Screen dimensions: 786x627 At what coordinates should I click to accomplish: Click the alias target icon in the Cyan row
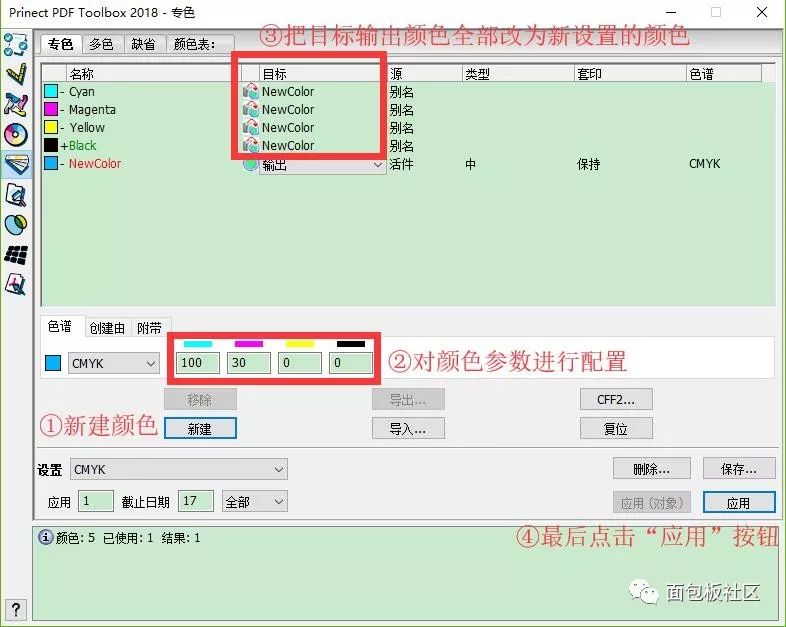click(250, 92)
